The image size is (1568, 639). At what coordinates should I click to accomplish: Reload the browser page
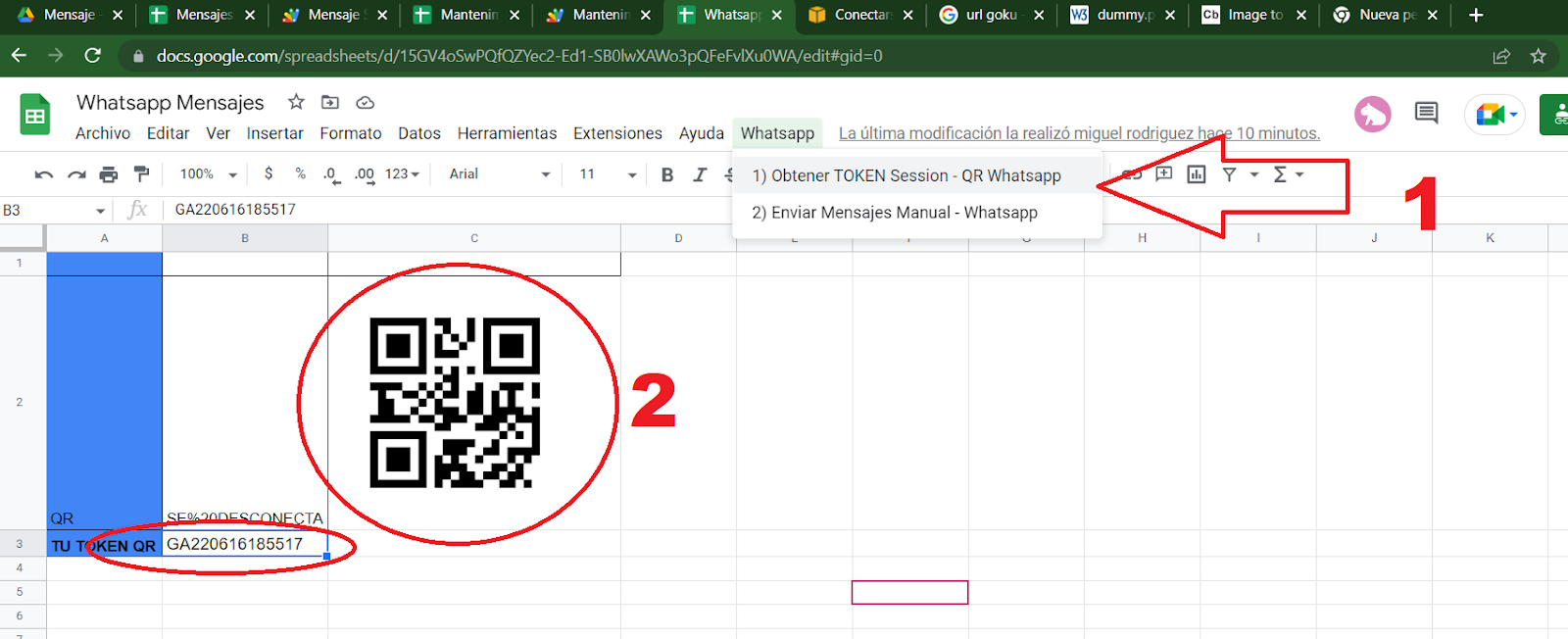coord(93,56)
